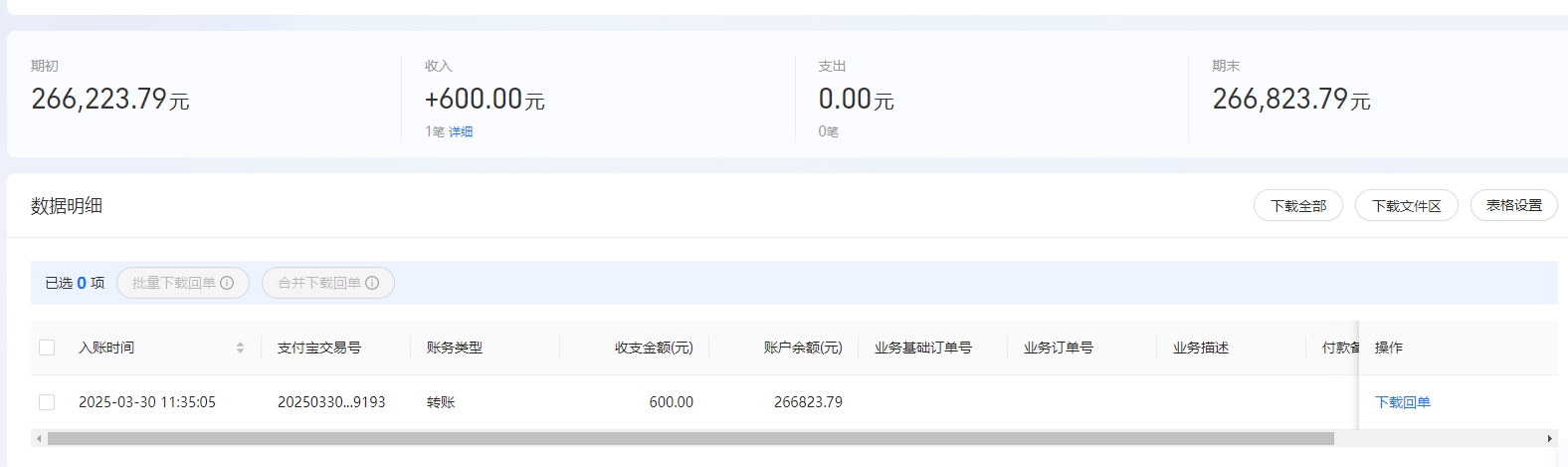
Task: Click the 操作 column header
Action: pyautogui.click(x=1389, y=348)
